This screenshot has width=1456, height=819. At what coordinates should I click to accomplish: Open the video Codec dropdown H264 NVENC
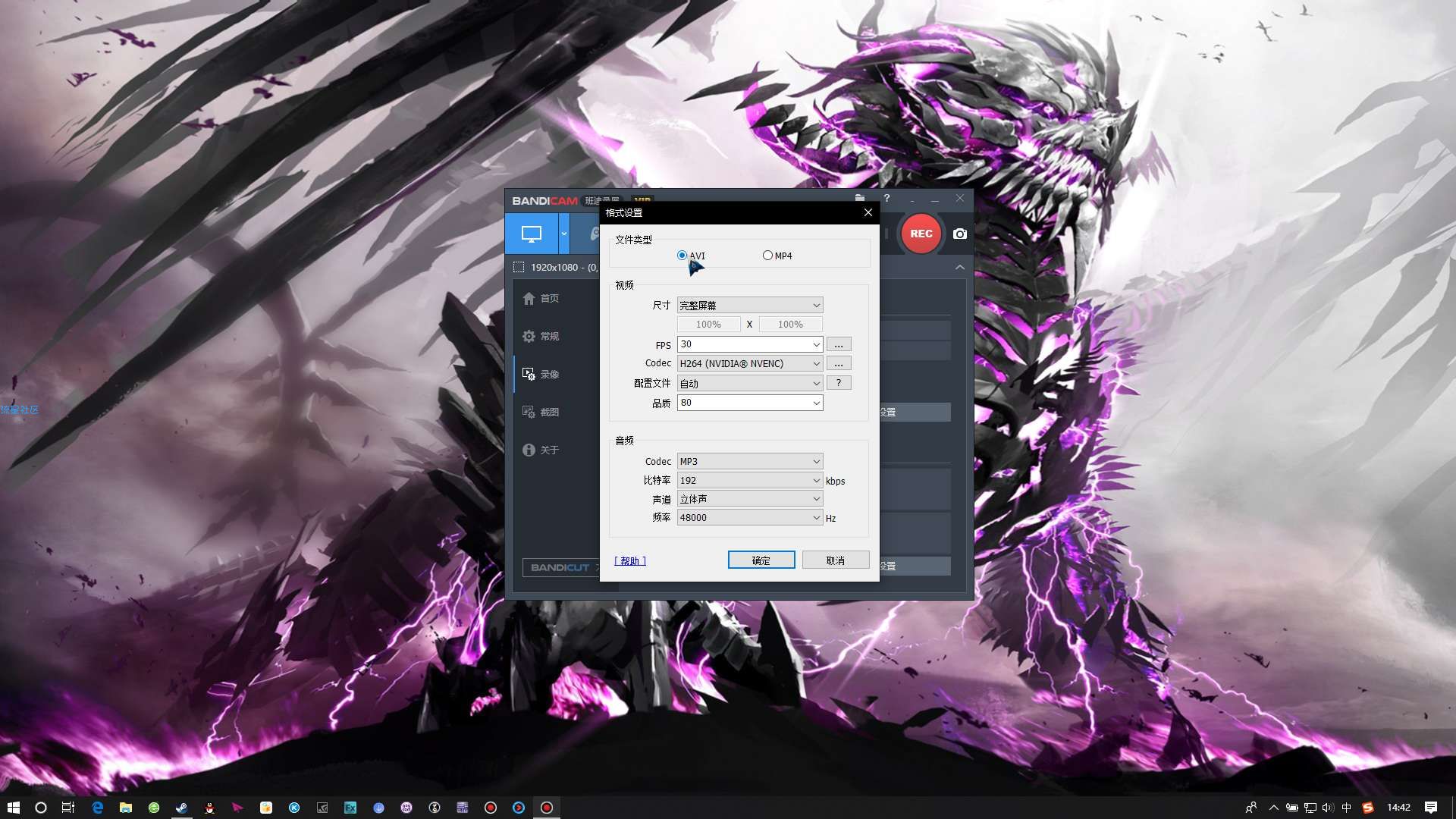point(750,364)
